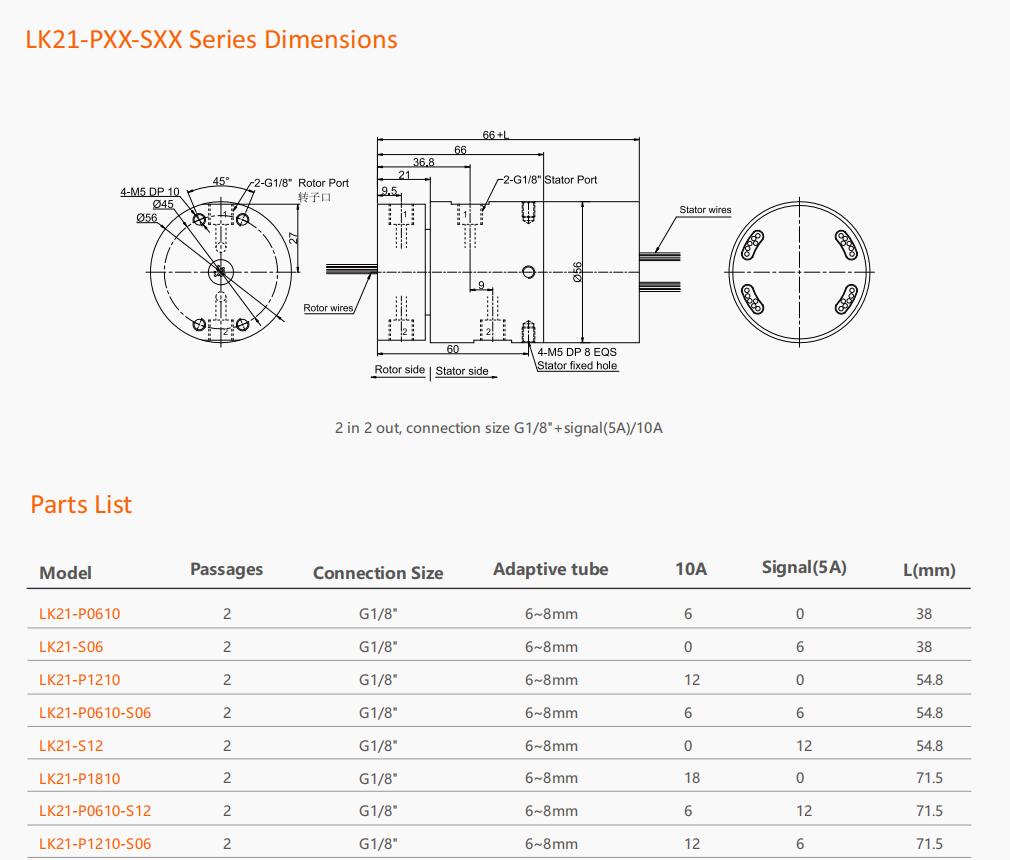Select 10A value 18 in LK21-P1810 row
Viewport: 1010px width, 860px height.
(x=692, y=778)
